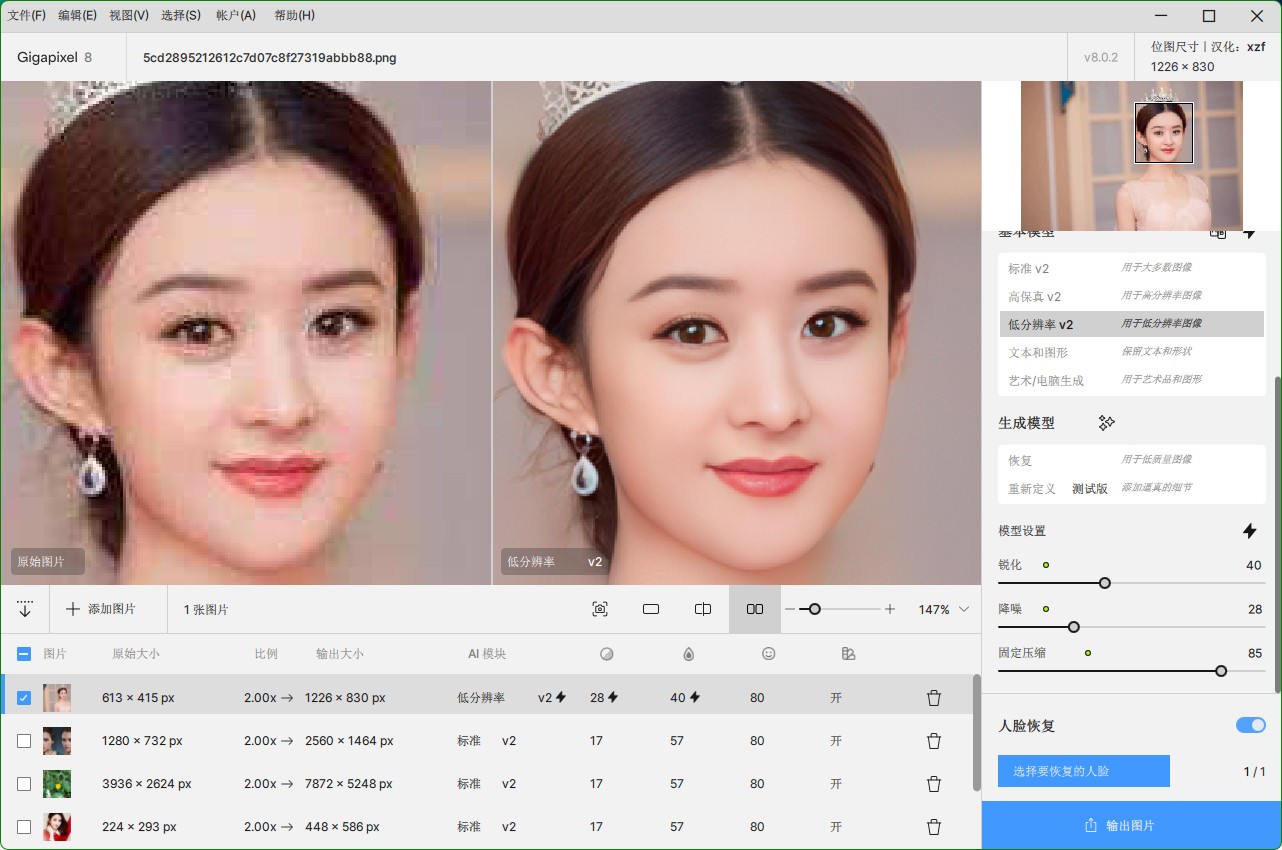The height and width of the screenshot is (850, 1282).
Task: Click the v2 lightning icon in first row
Action: tap(561, 697)
